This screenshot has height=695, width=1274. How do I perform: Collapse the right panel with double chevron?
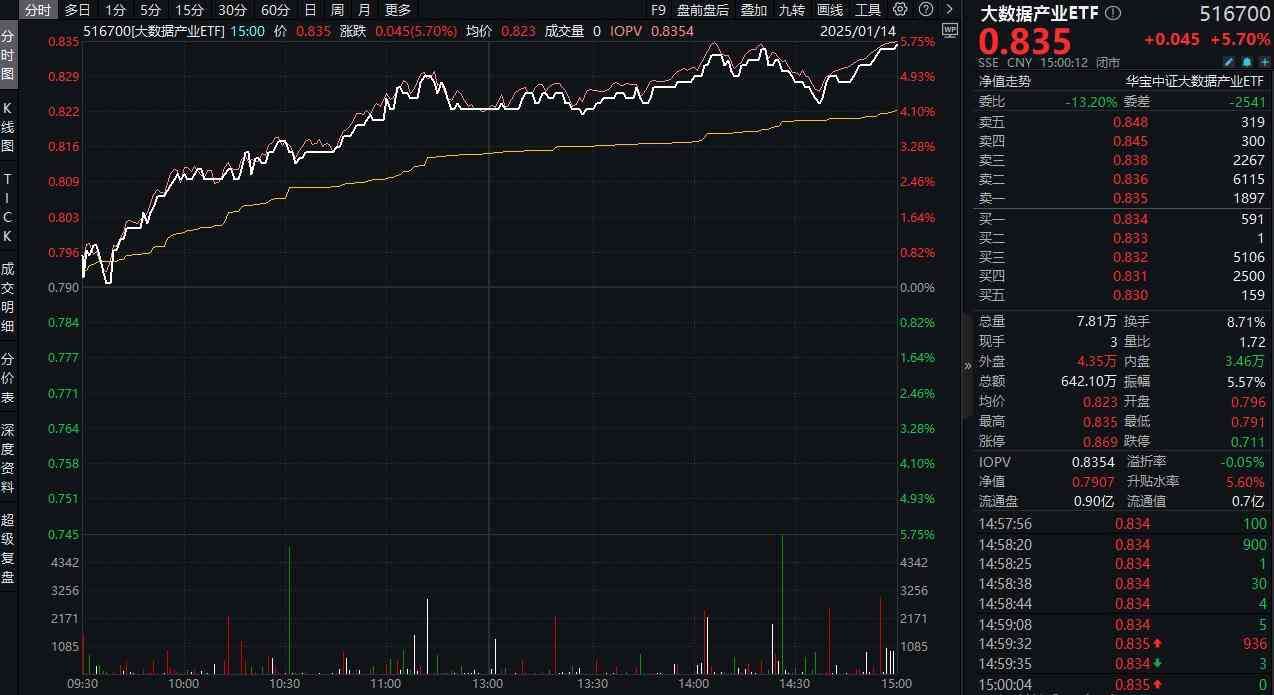coord(967,366)
